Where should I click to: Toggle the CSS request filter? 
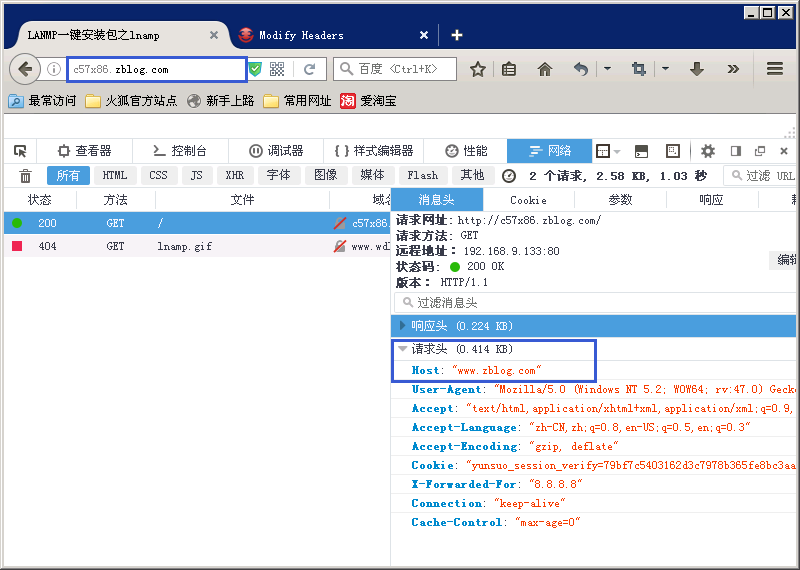[158, 176]
